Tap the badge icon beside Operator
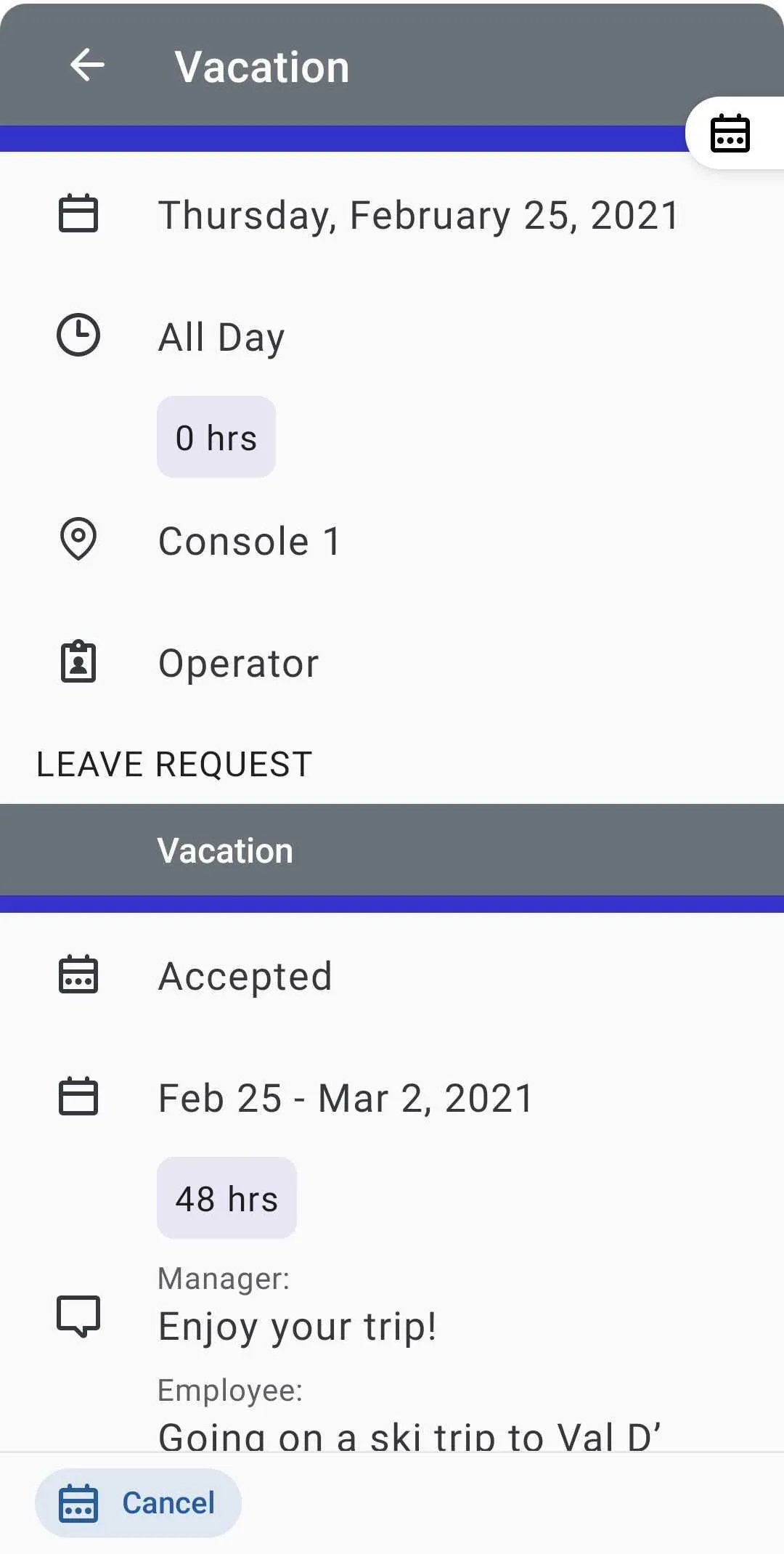The height and width of the screenshot is (1554, 784). point(78,662)
